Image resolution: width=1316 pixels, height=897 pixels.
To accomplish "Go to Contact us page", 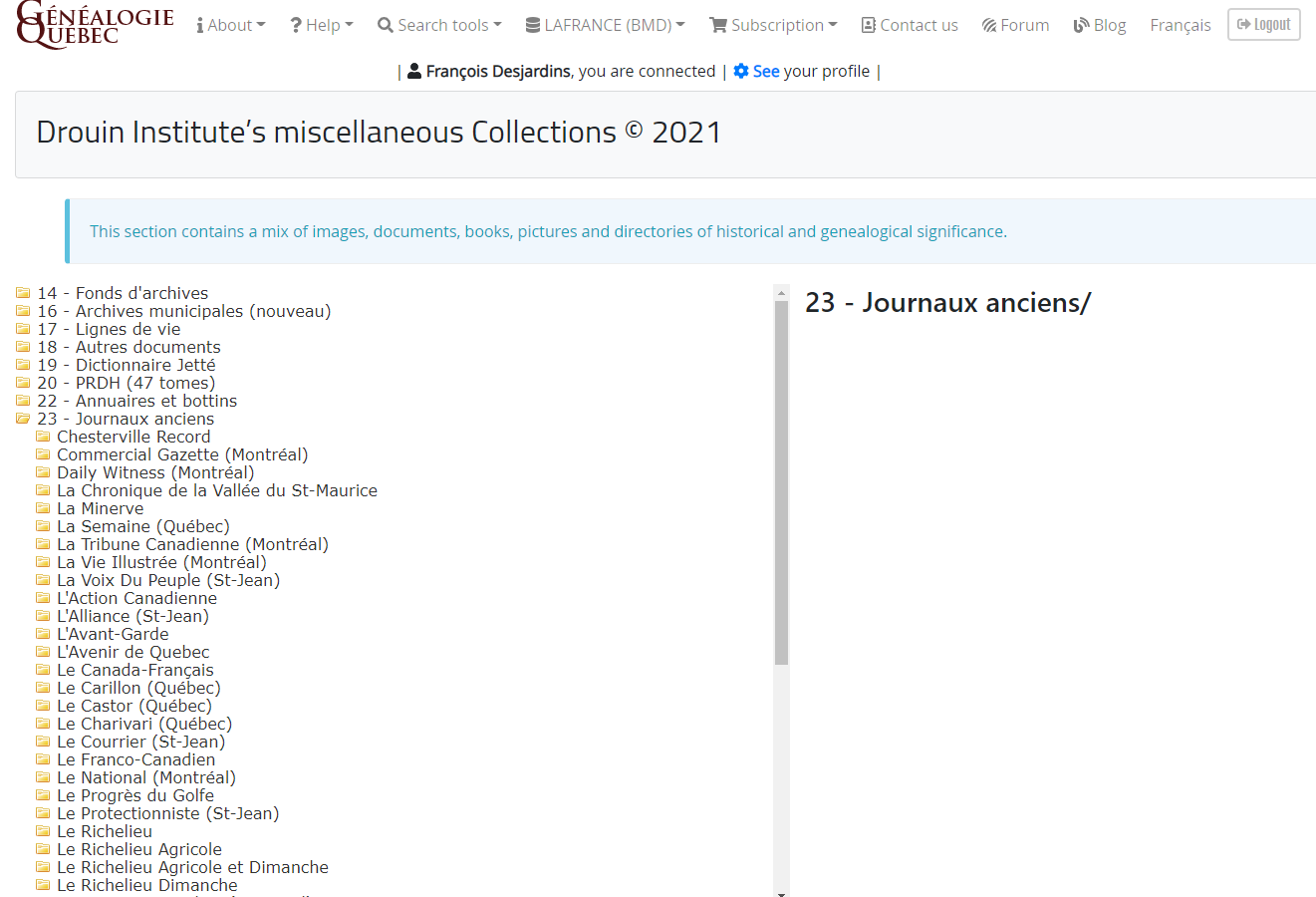I will pyautogui.click(x=910, y=25).
